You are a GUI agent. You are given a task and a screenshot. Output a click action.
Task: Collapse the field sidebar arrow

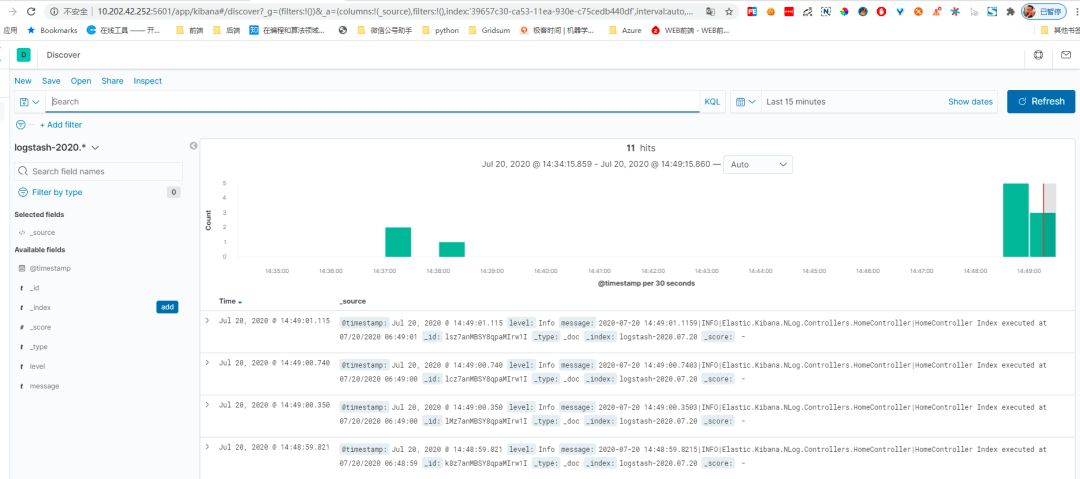click(194, 146)
